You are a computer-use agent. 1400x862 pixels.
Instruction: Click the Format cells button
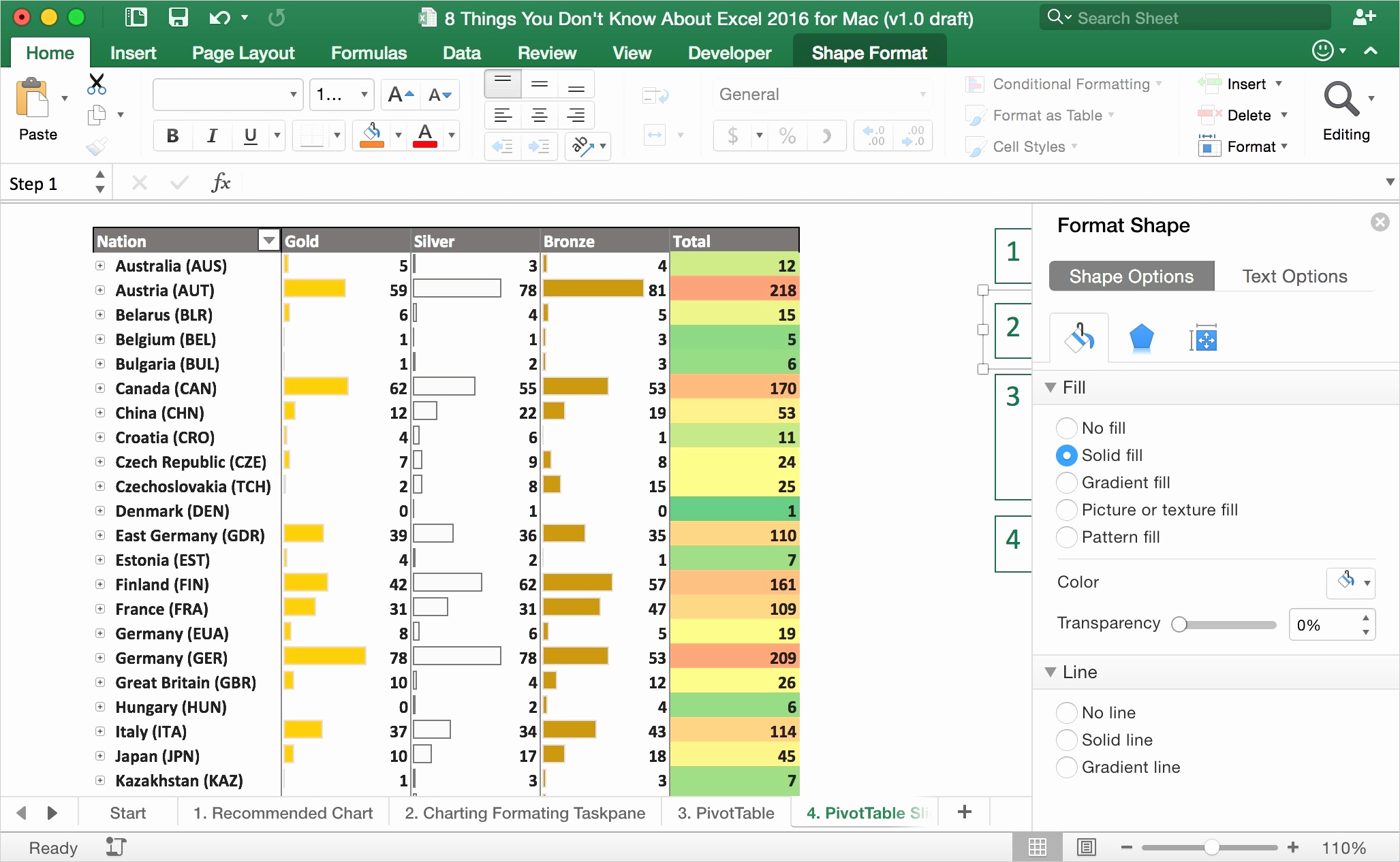[x=1243, y=146]
